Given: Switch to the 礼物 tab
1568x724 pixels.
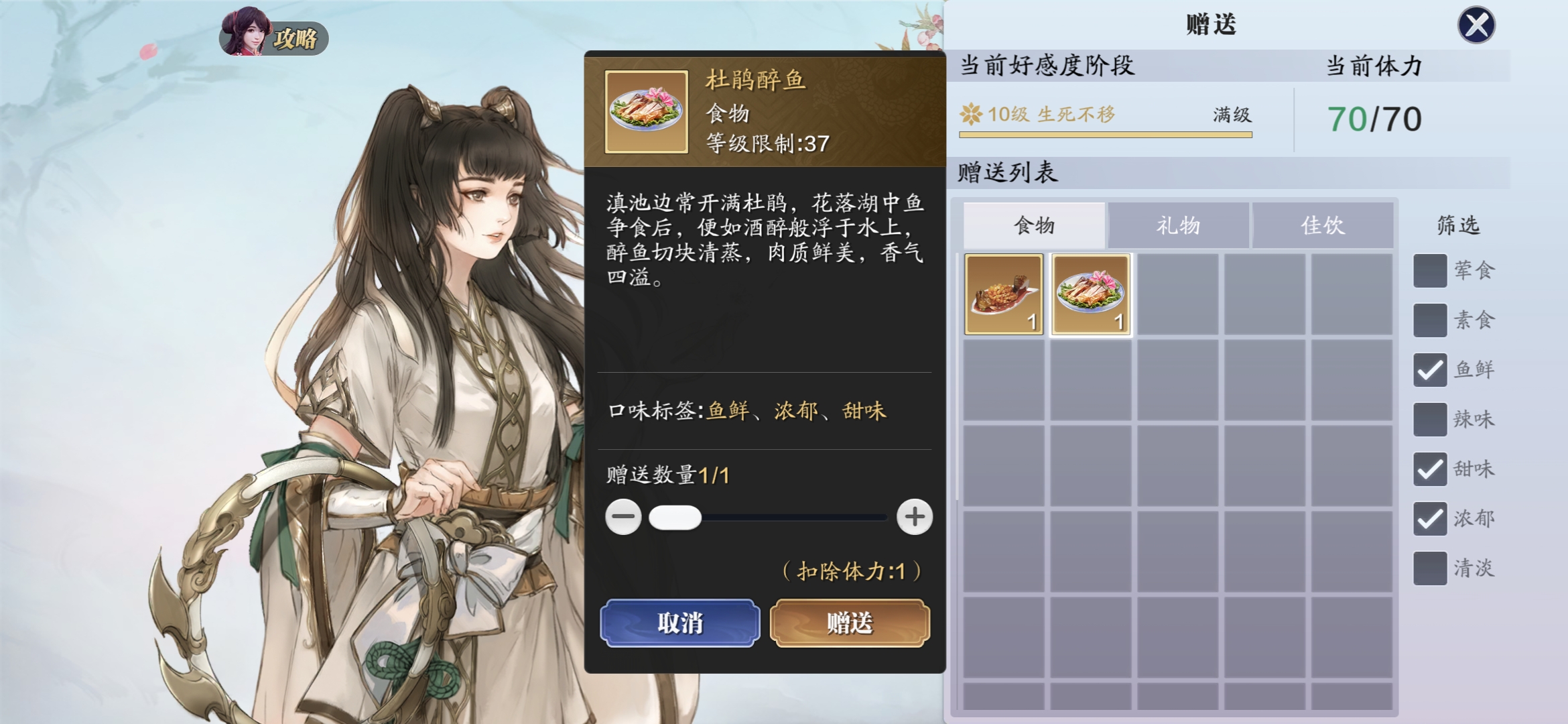Looking at the screenshot, I should pos(1179,225).
